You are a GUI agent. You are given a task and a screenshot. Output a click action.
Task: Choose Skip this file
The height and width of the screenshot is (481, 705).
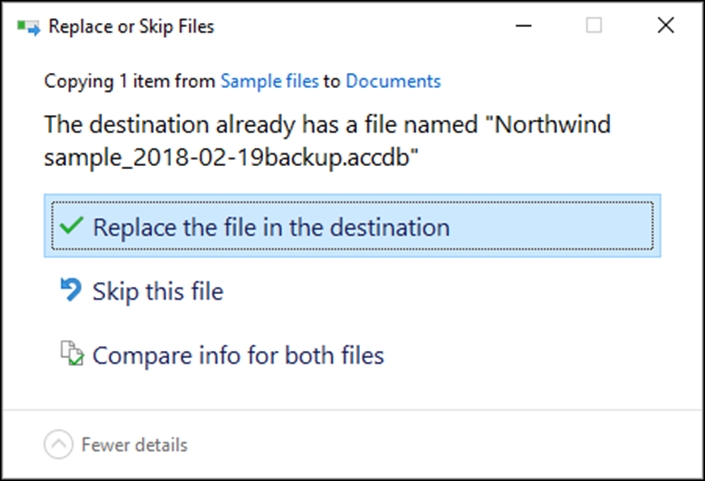[x=158, y=291]
